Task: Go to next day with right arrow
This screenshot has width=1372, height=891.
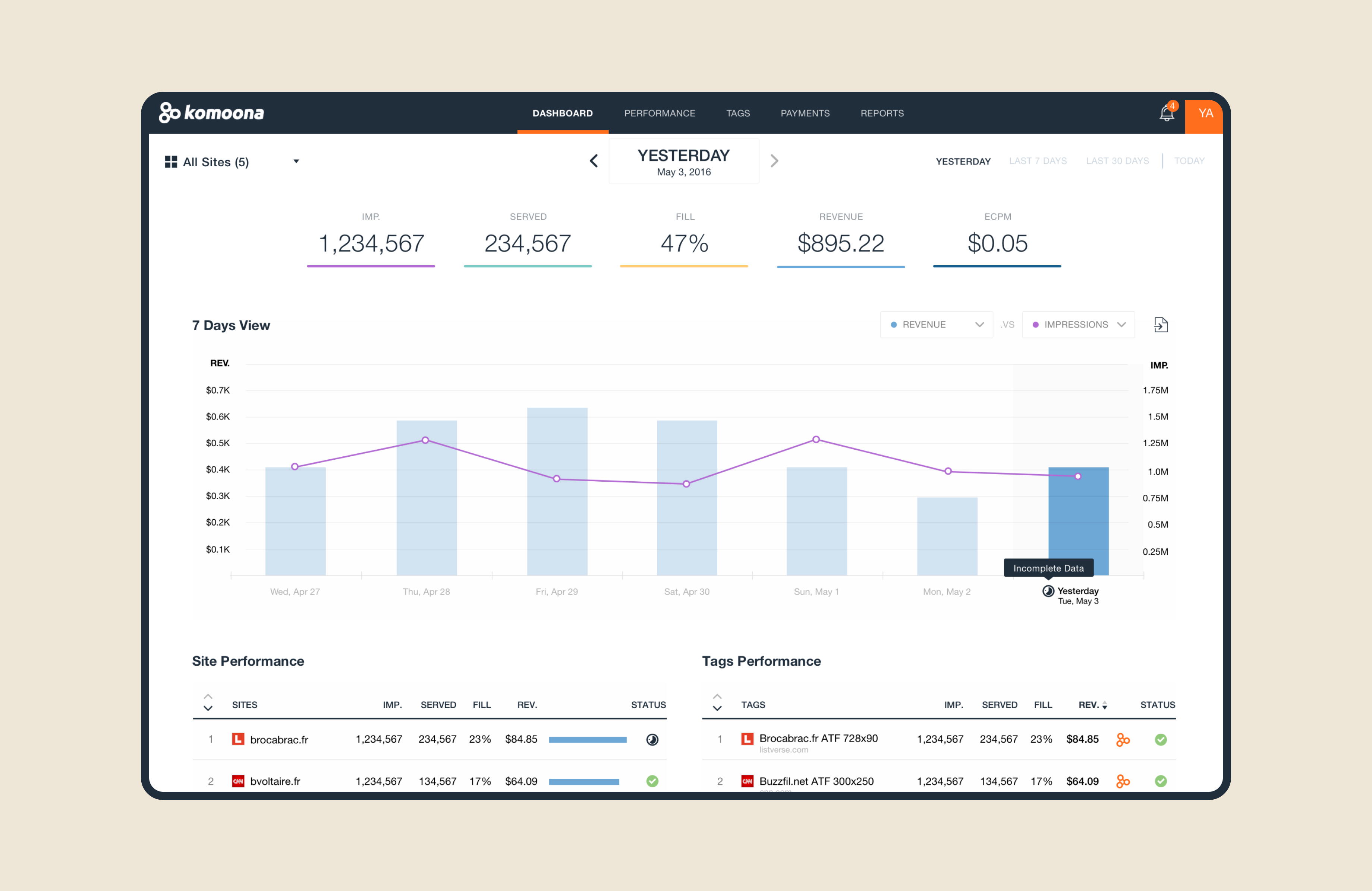Action: pyautogui.click(x=774, y=161)
